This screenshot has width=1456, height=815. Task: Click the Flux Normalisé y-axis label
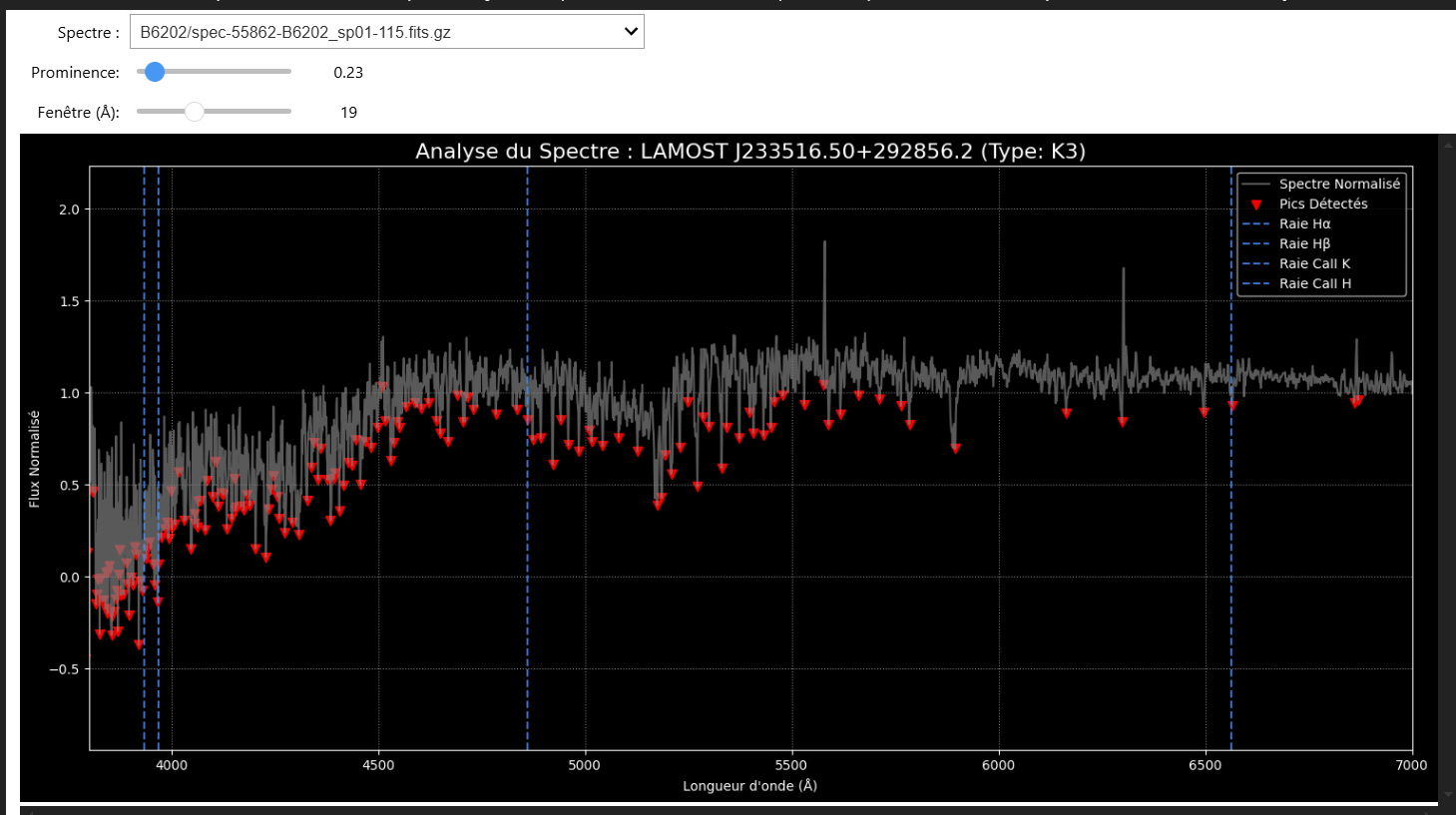[x=34, y=459]
